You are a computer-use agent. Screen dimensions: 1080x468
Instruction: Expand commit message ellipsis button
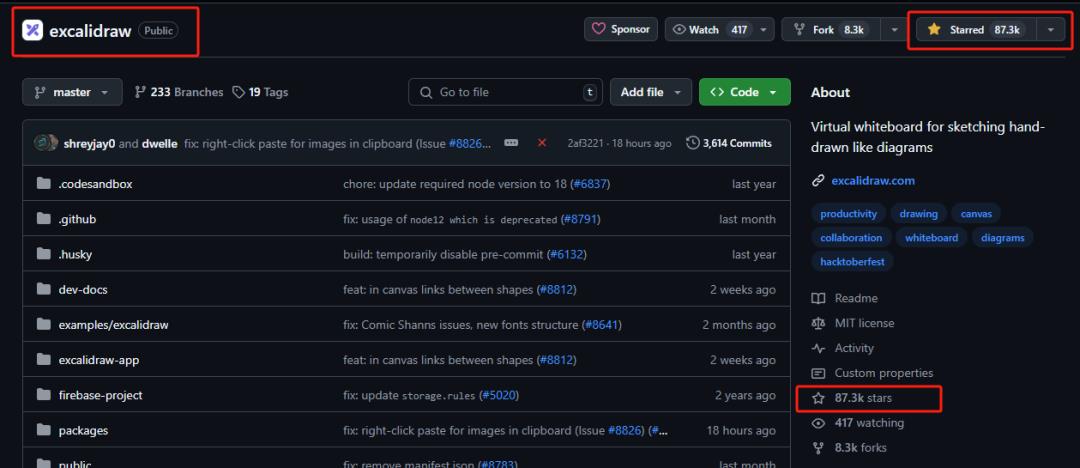click(x=511, y=143)
